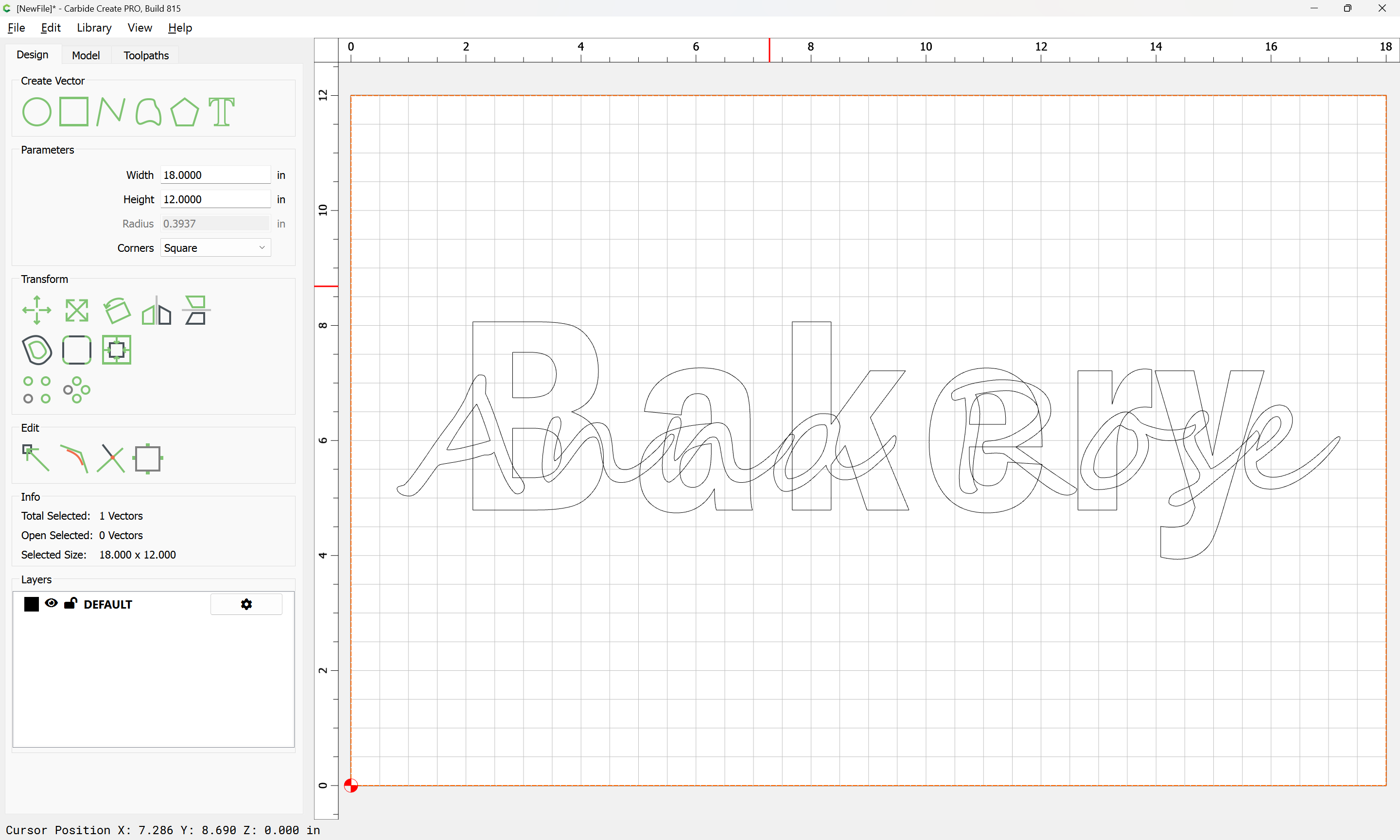Activate the Trim Vectors scissor tool
This screenshot has height=840, width=1400.
pos(111,458)
